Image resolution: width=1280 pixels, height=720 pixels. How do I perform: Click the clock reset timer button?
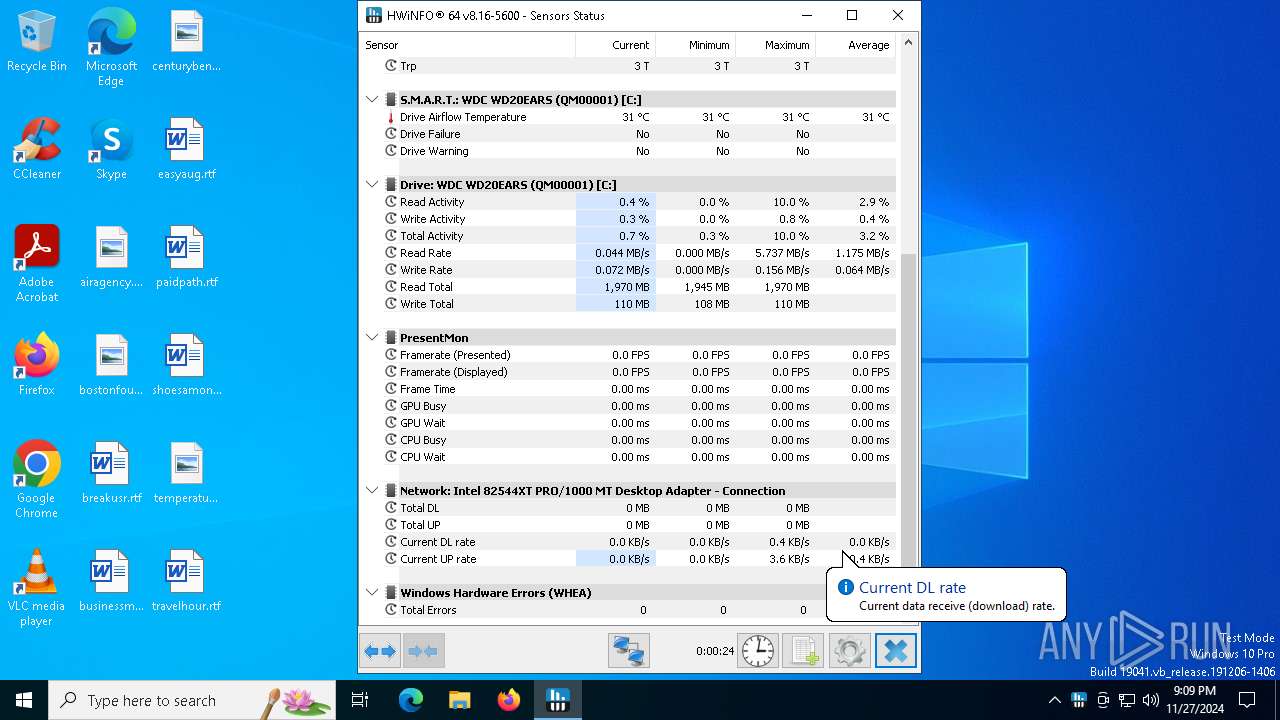tap(758, 651)
